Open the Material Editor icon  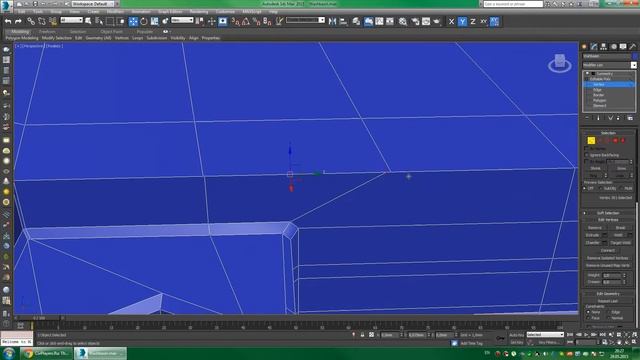403,22
